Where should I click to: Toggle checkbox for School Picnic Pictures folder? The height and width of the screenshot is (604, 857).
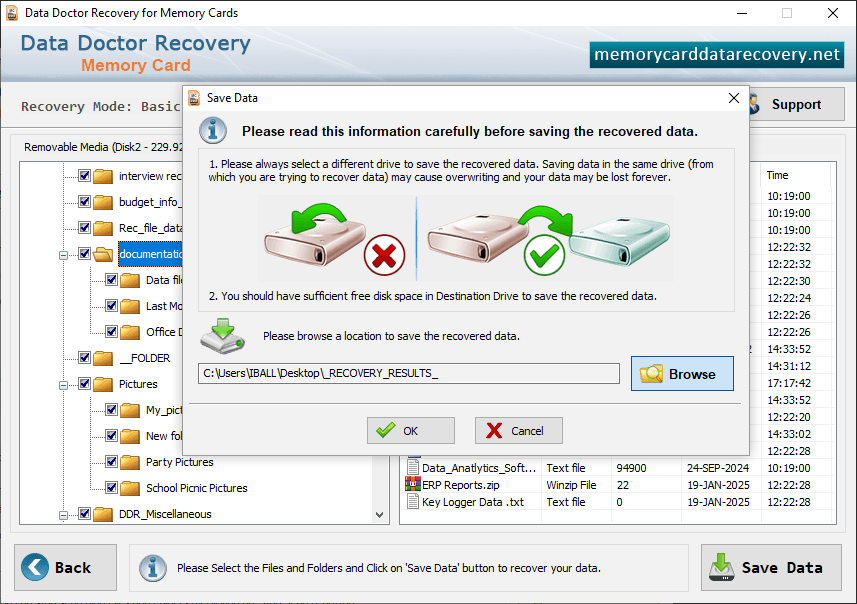[111, 488]
